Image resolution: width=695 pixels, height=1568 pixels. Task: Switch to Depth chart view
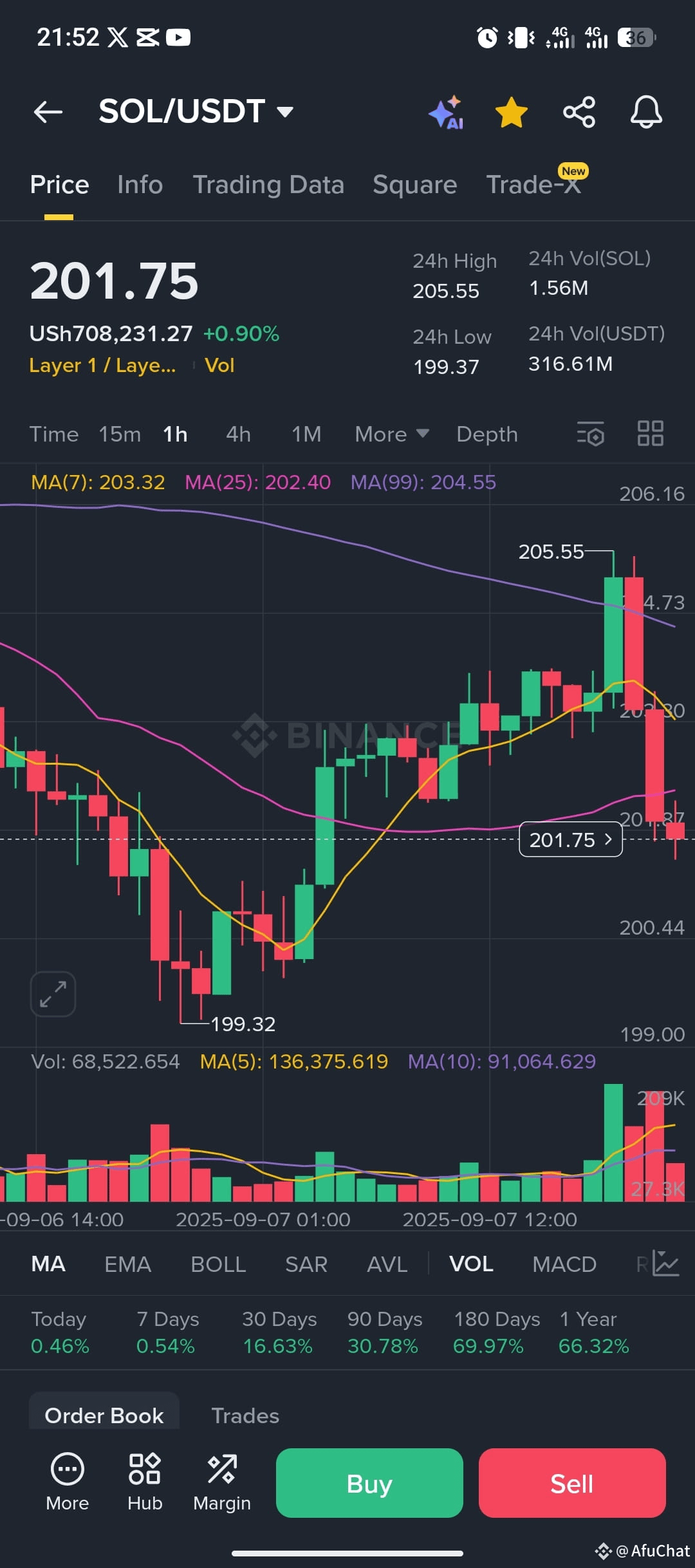[x=487, y=434]
